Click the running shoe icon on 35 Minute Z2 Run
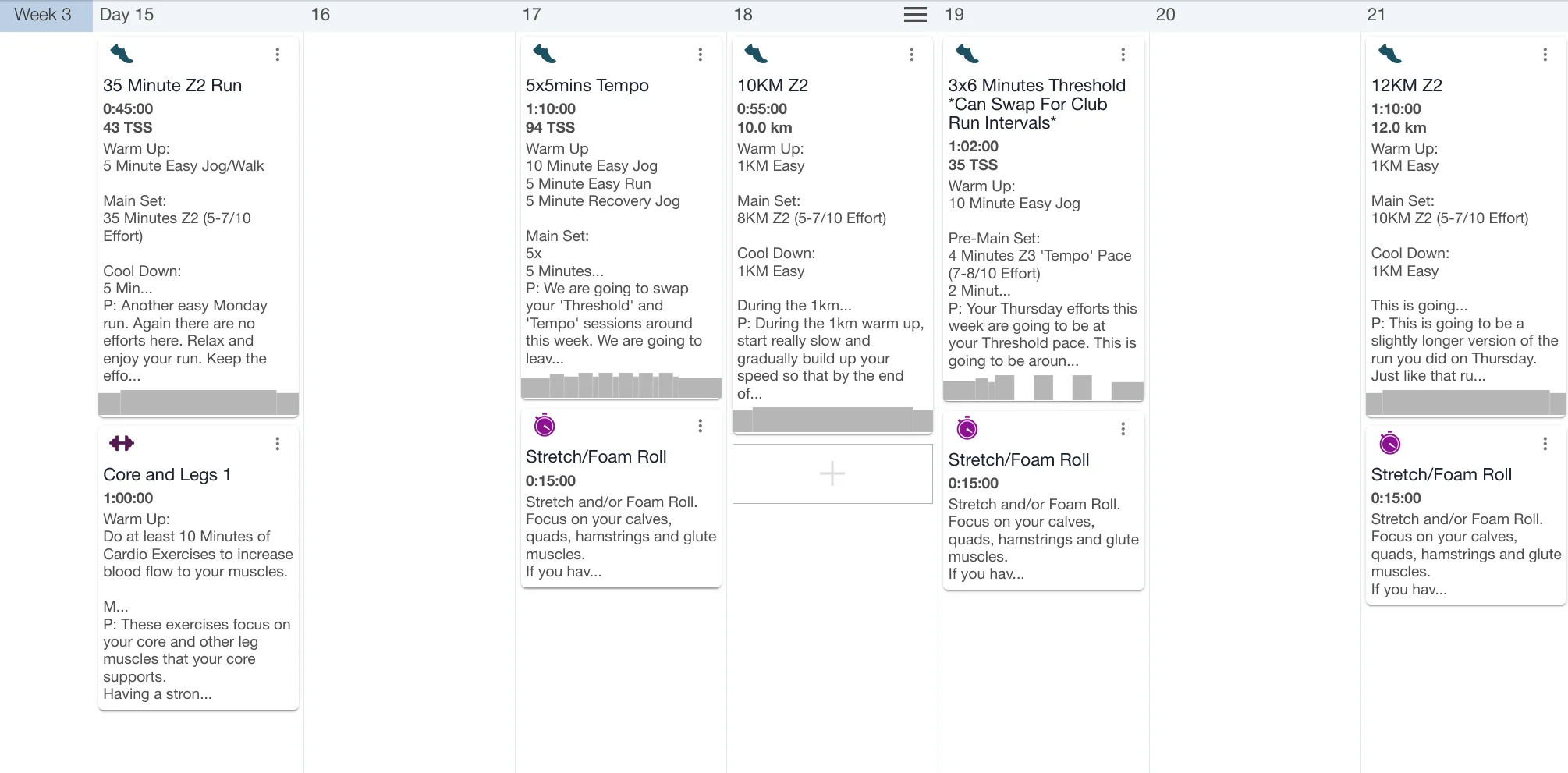Image resolution: width=1568 pixels, height=773 pixels. click(x=122, y=54)
